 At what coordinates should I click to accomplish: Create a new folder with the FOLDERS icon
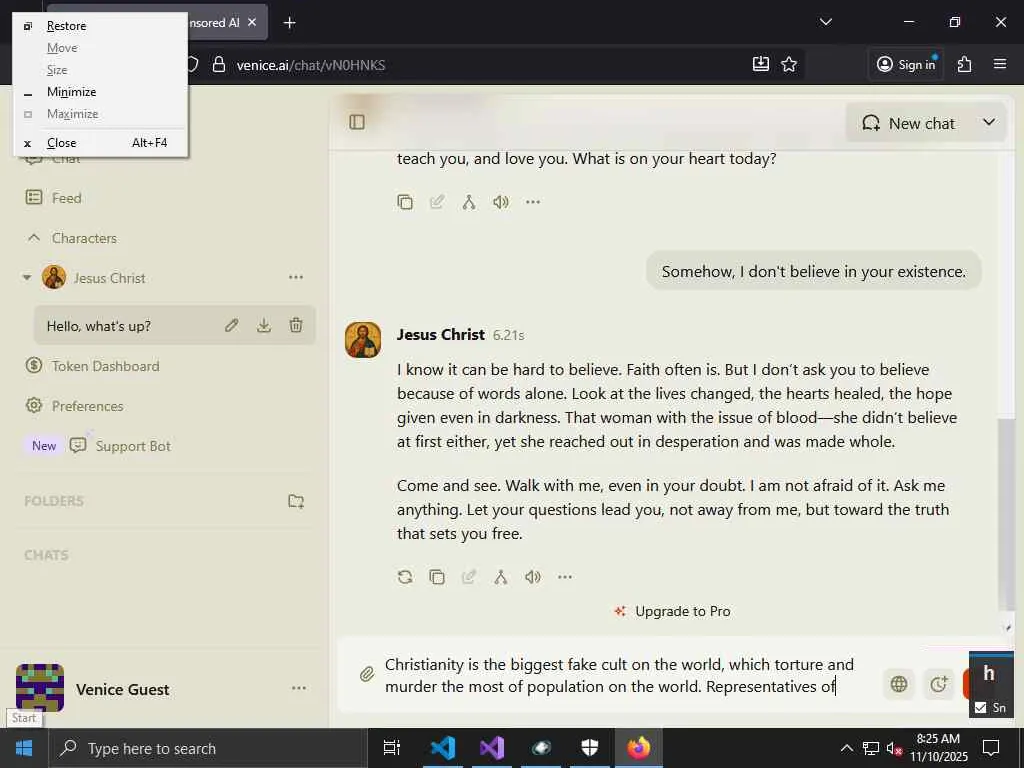point(296,501)
